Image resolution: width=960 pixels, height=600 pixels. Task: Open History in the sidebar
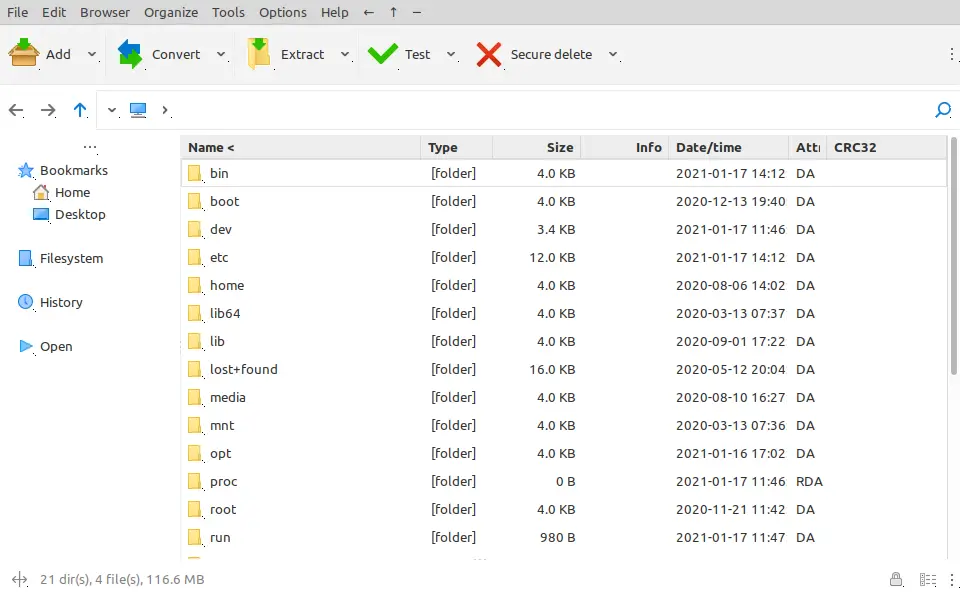61,302
